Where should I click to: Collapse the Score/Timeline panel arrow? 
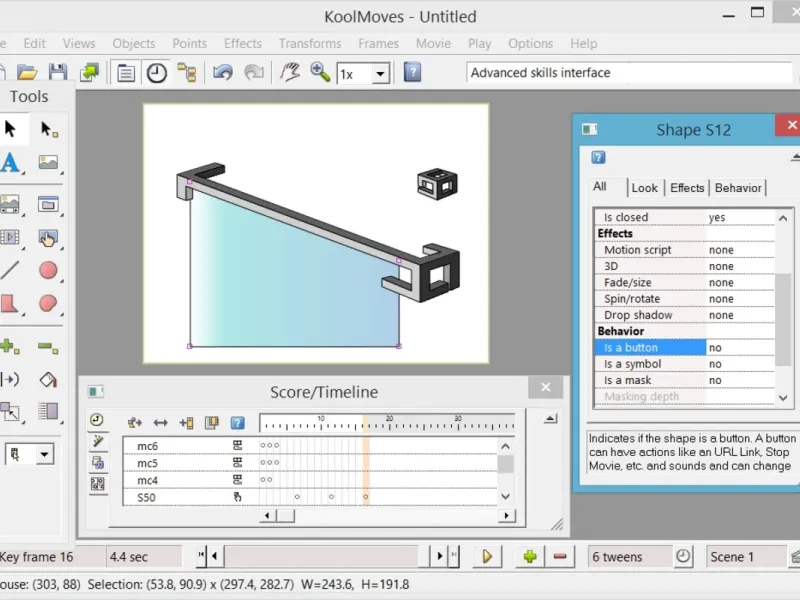click(x=550, y=419)
